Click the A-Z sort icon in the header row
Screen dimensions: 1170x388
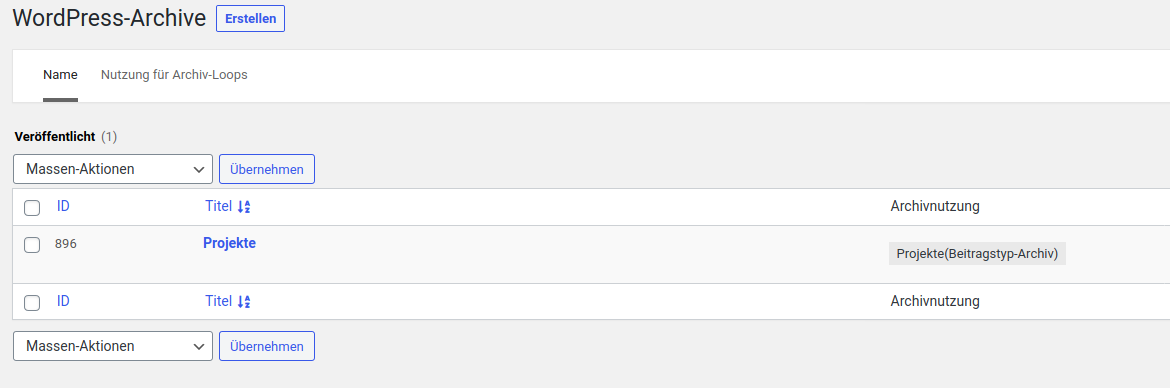(x=244, y=207)
